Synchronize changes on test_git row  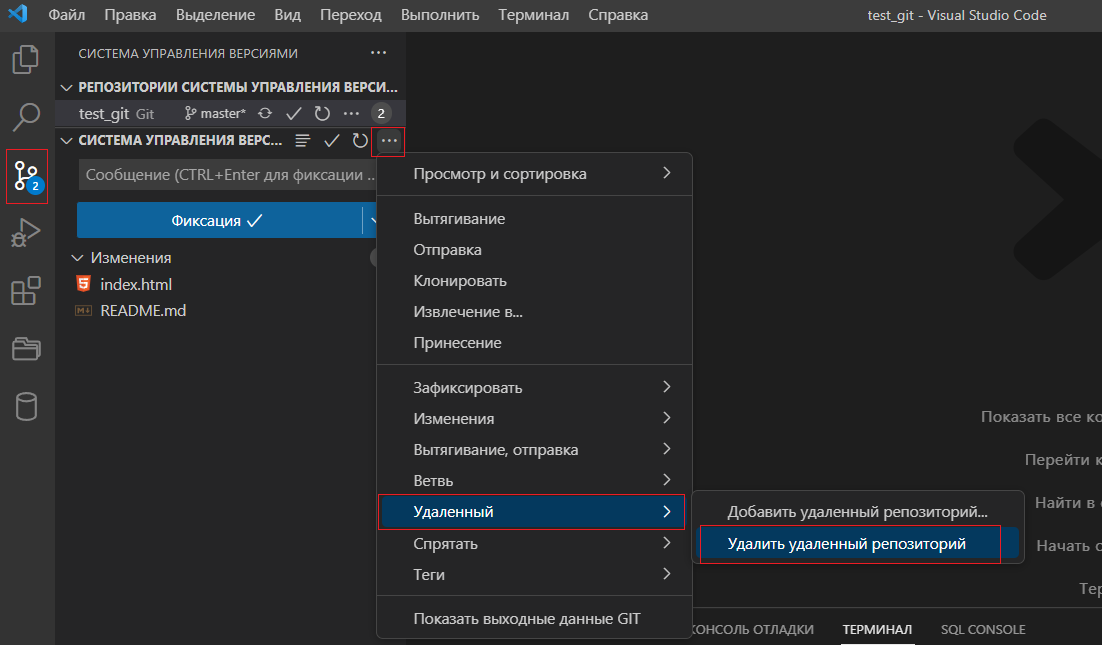[265, 113]
